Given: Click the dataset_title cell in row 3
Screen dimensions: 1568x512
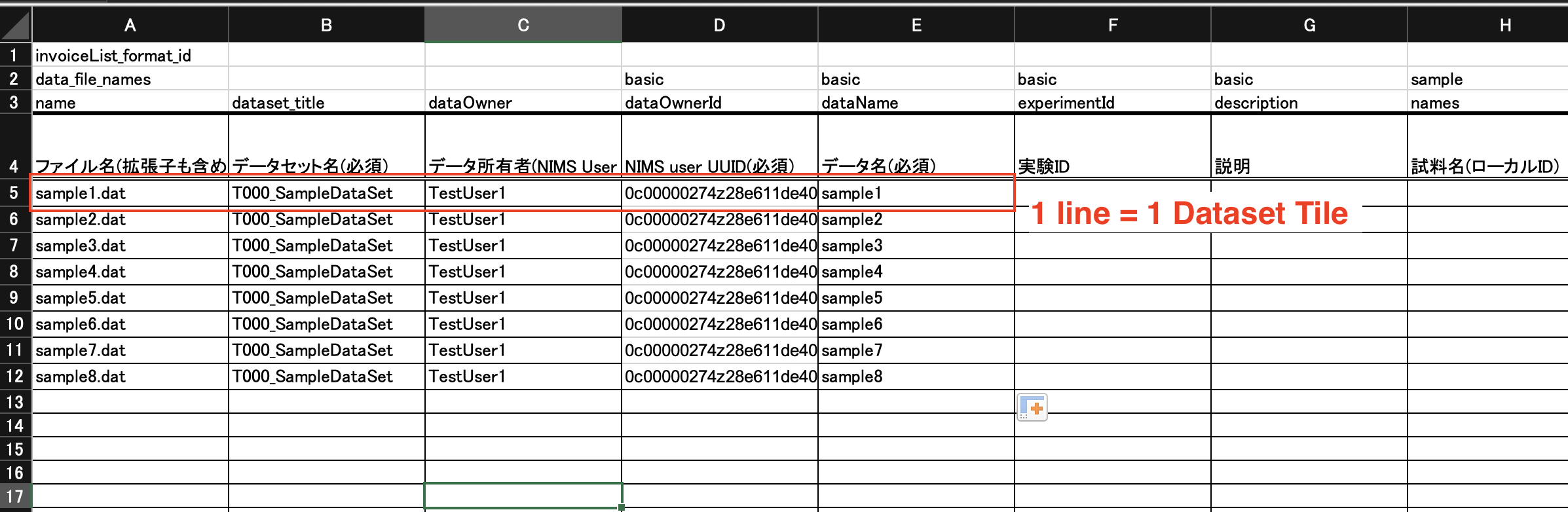Looking at the screenshot, I should click(326, 103).
